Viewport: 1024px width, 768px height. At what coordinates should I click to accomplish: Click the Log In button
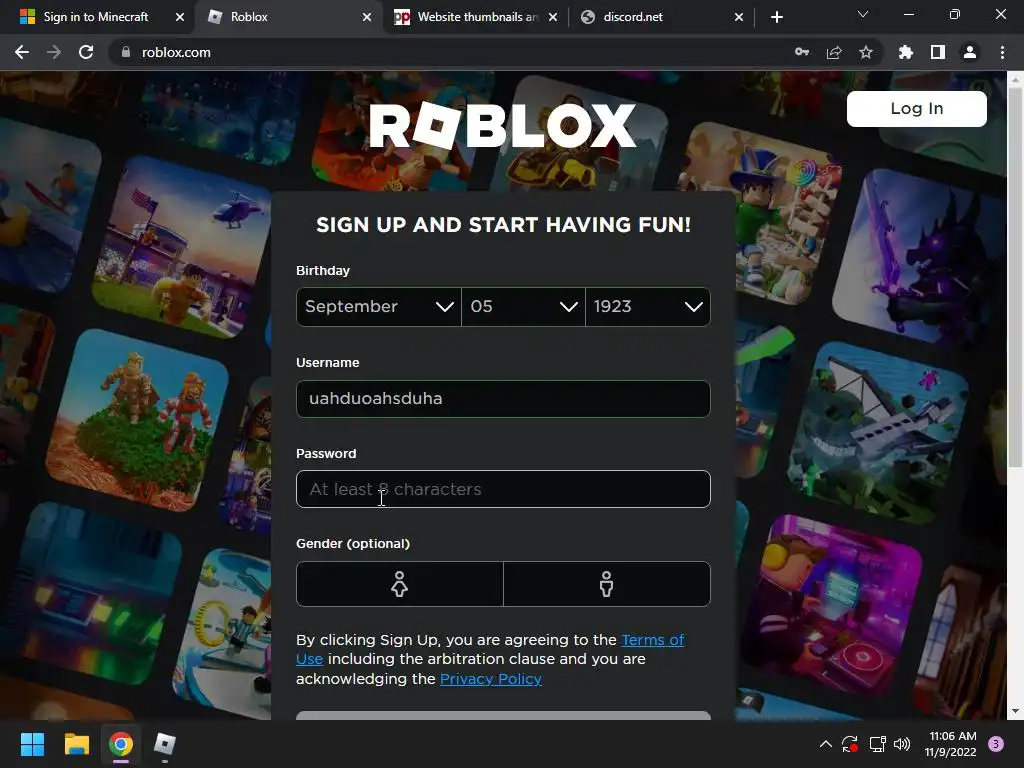pyautogui.click(x=916, y=108)
